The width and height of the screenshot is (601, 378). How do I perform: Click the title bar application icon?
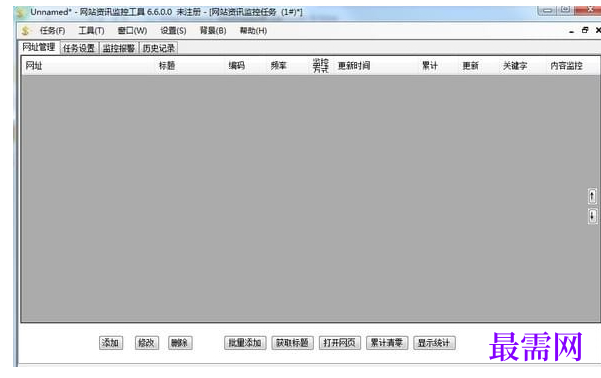click(x=21, y=13)
